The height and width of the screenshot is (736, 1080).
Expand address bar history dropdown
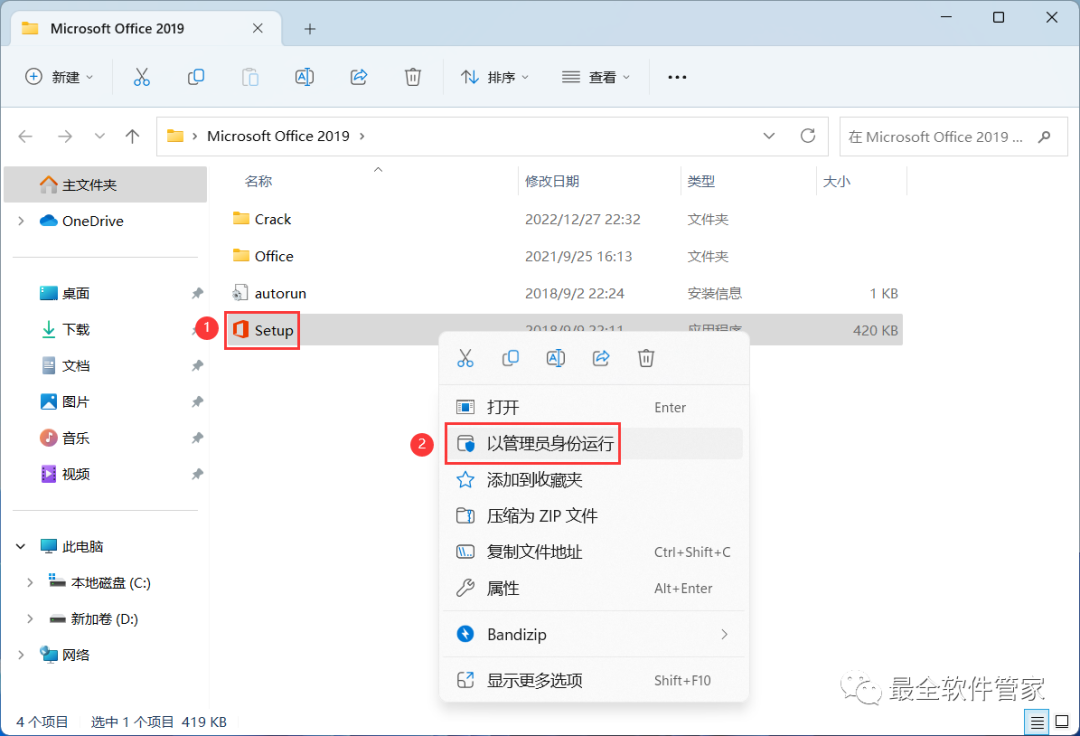tap(769, 136)
